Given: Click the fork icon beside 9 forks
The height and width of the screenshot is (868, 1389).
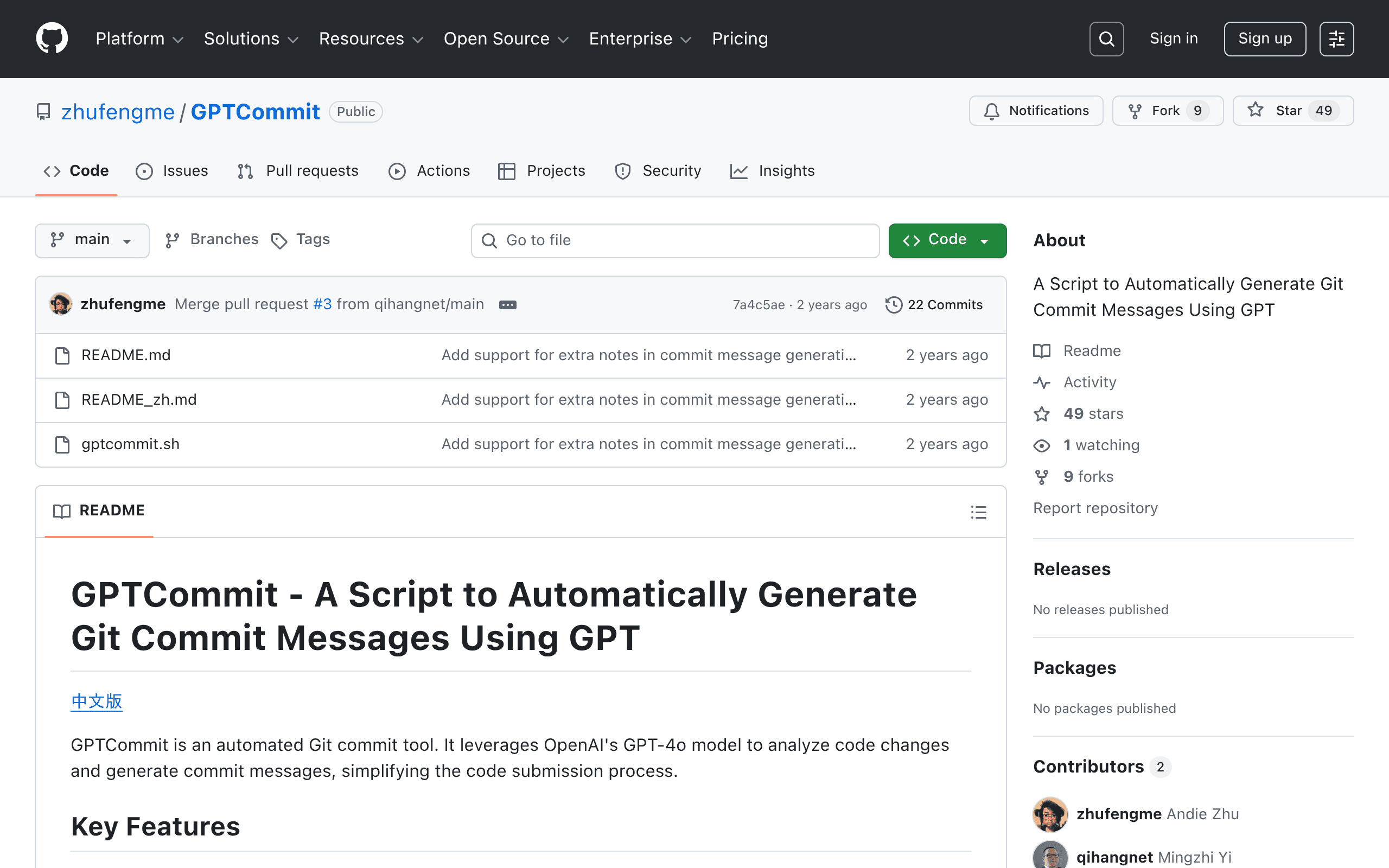Looking at the screenshot, I should click(1042, 477).
